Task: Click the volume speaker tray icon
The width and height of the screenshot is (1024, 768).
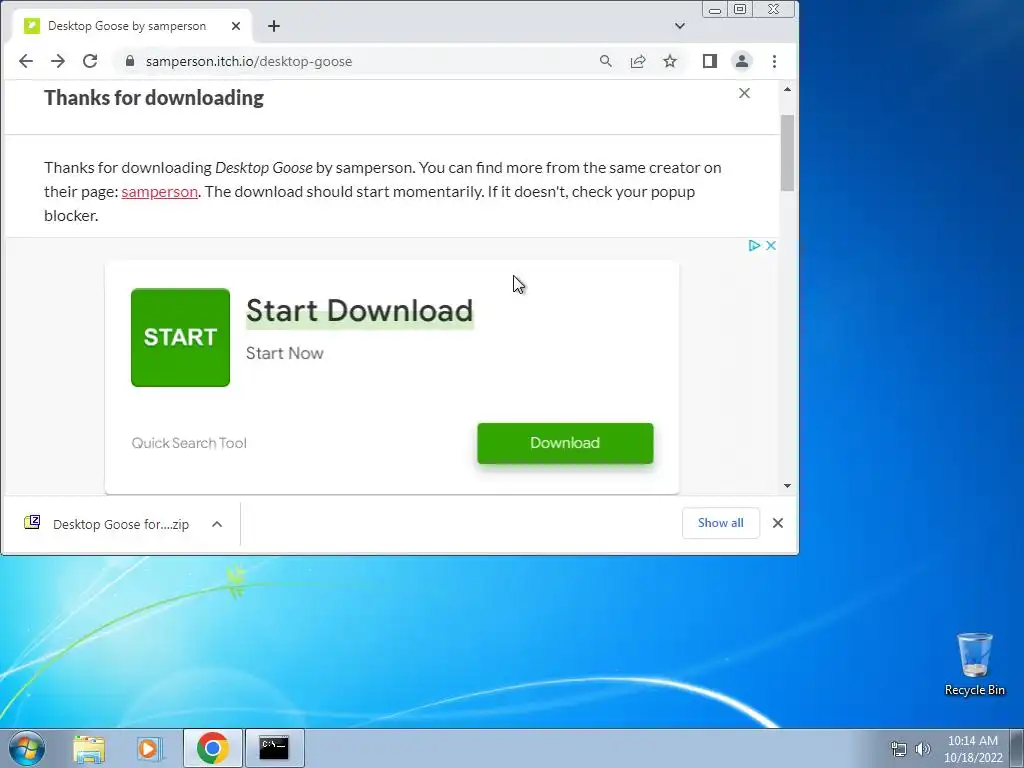Action: (x=923, y=749)
